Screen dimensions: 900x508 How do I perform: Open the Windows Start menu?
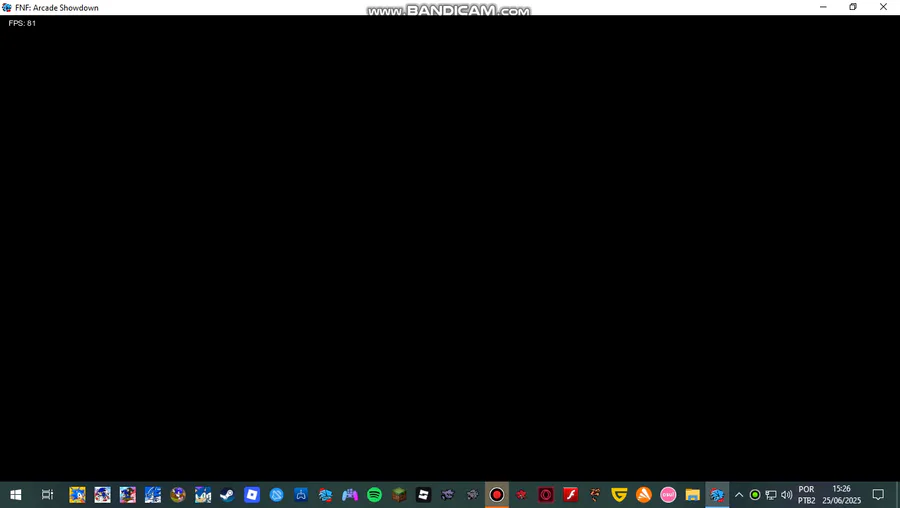[15, 494]
